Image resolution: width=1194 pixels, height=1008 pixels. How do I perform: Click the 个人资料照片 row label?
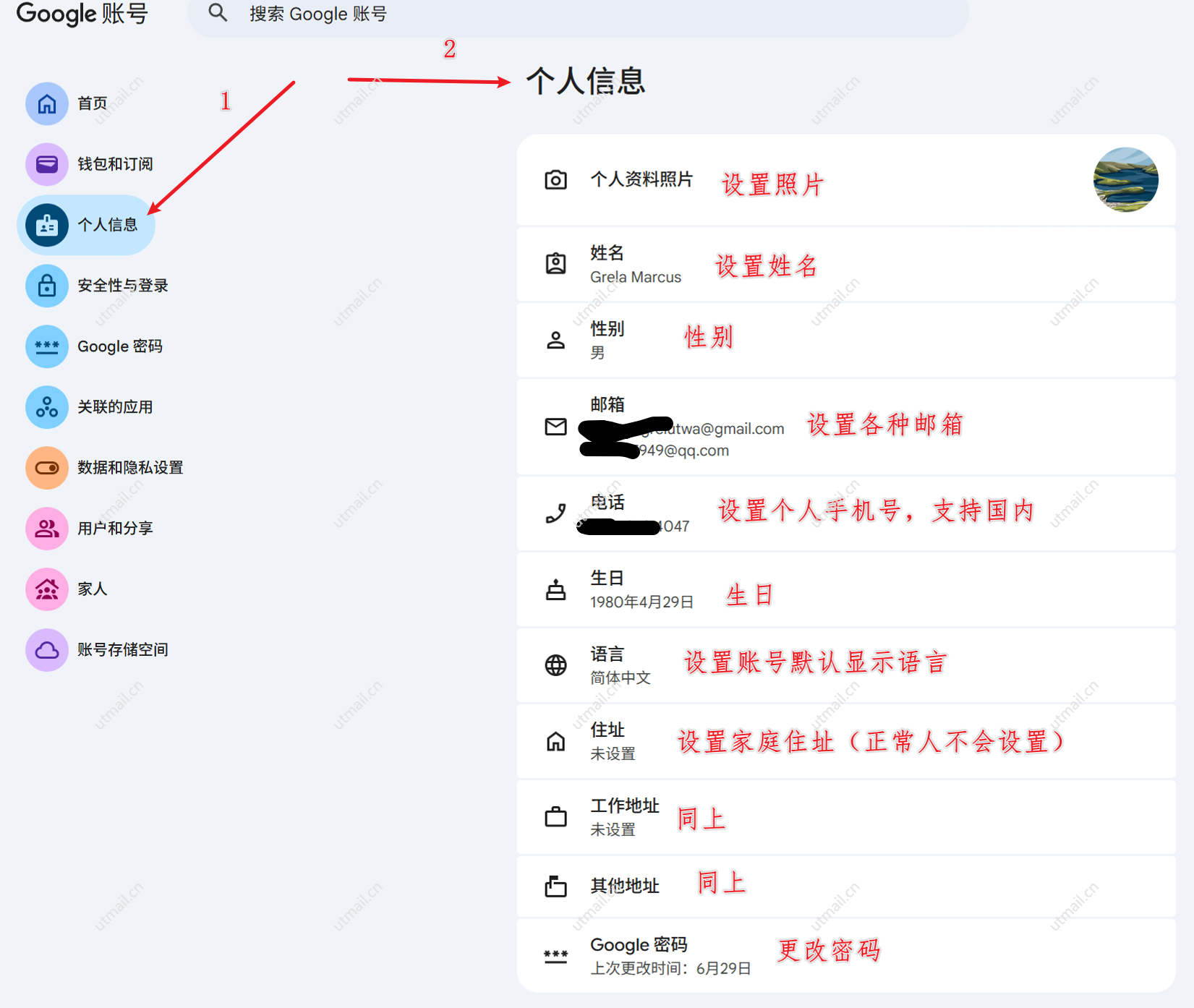point(642,179)
